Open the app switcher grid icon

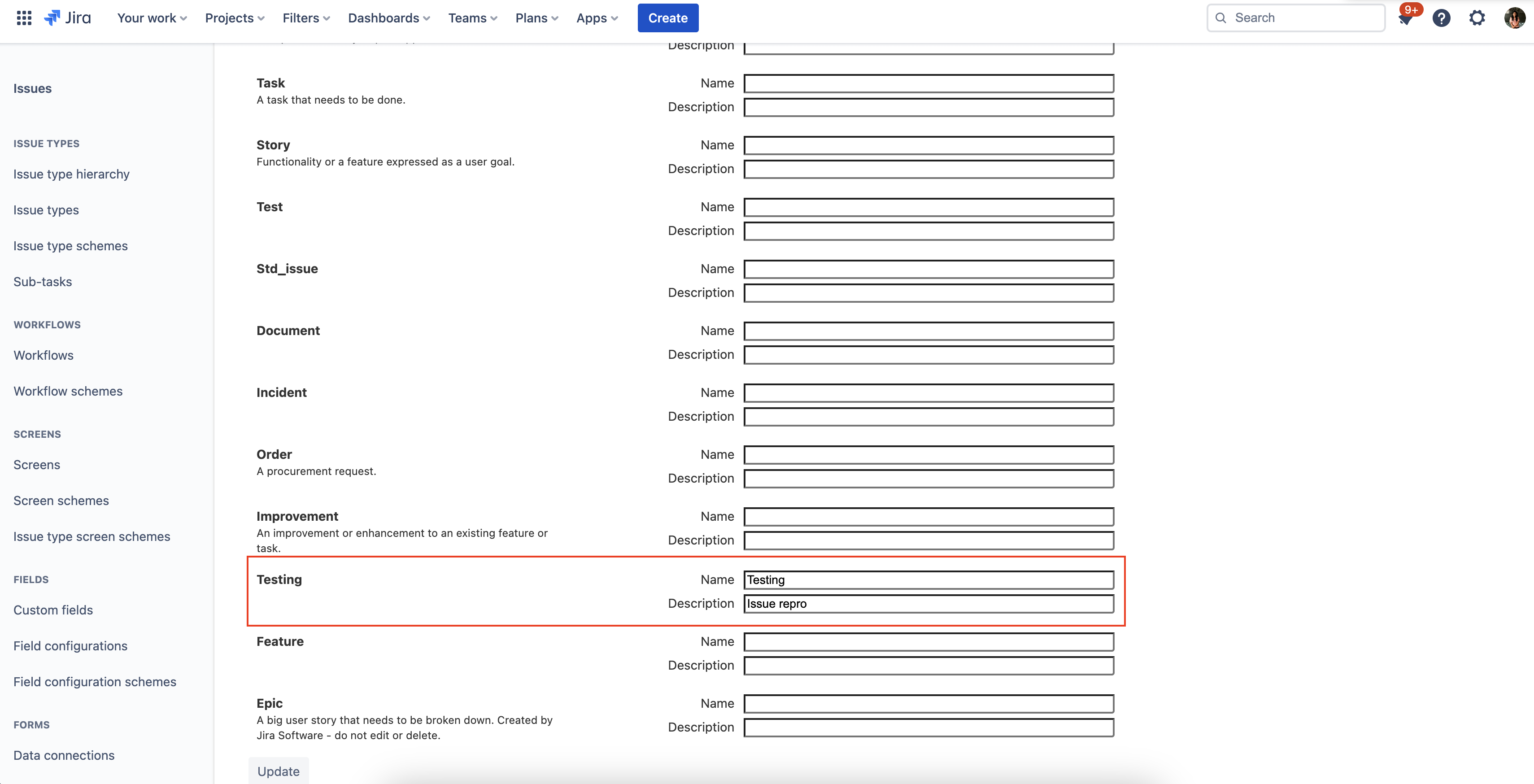tap(24, 18)
